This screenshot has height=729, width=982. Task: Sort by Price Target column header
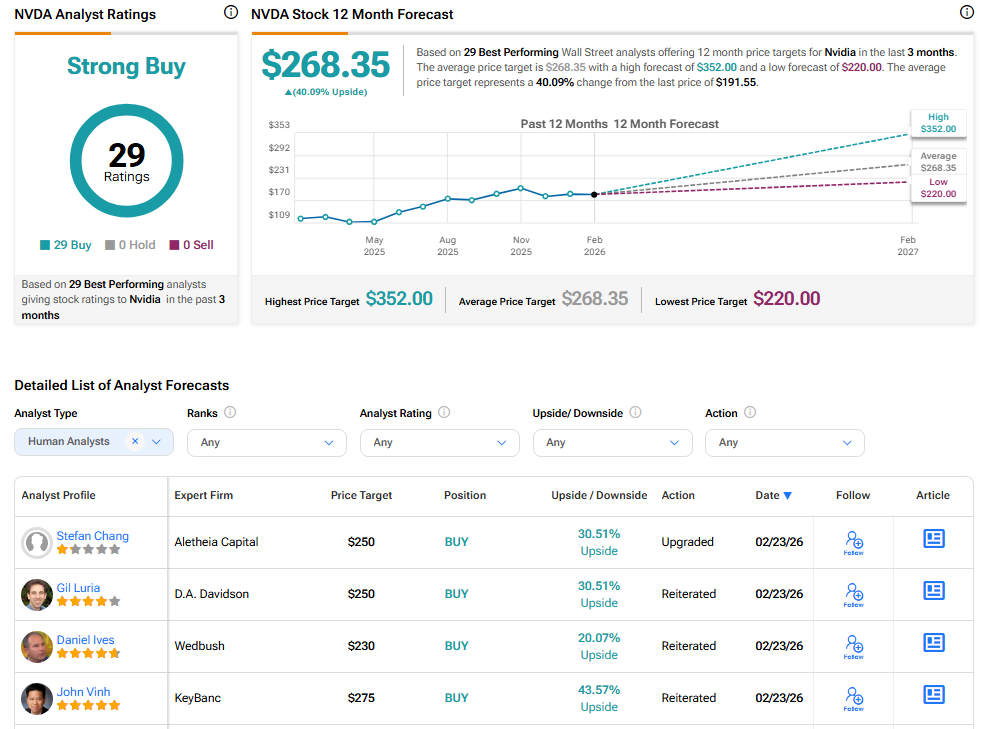coord(361,495)
